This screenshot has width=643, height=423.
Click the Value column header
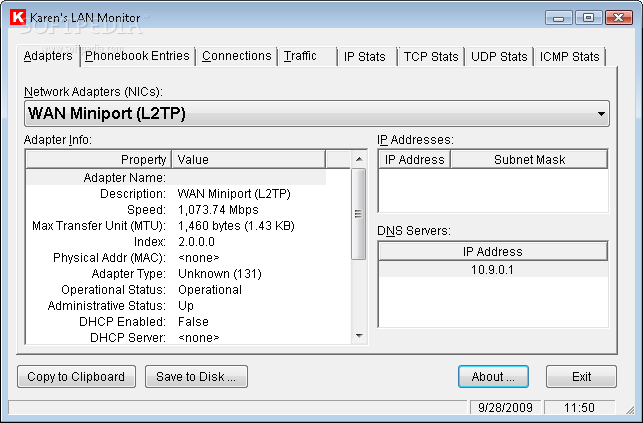[249, 159]
